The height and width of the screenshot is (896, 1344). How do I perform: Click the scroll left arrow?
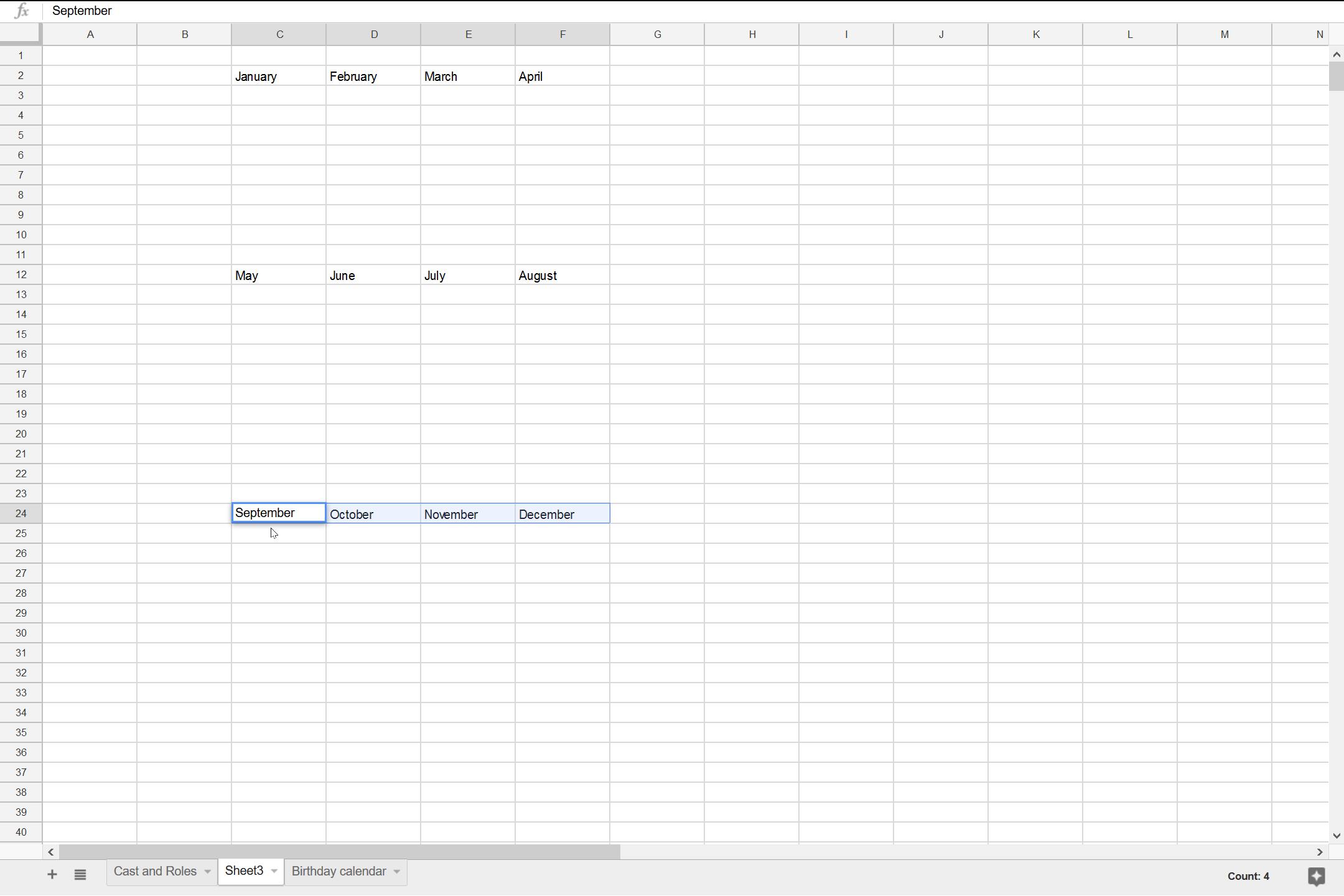point(50,852)
